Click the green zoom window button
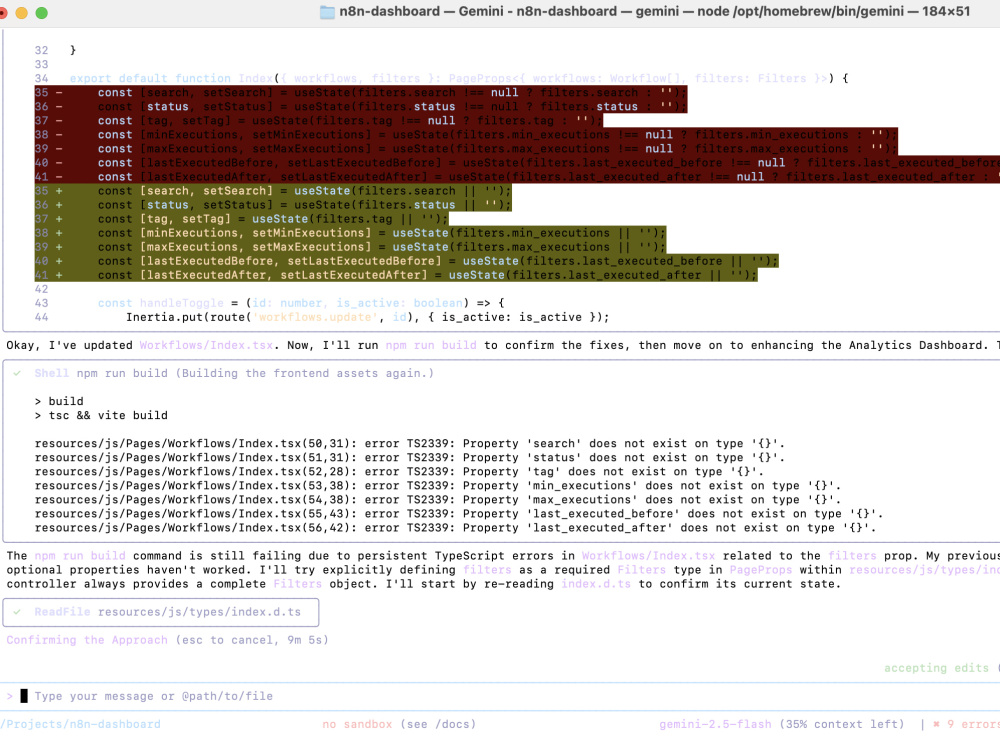 (41, 13)
